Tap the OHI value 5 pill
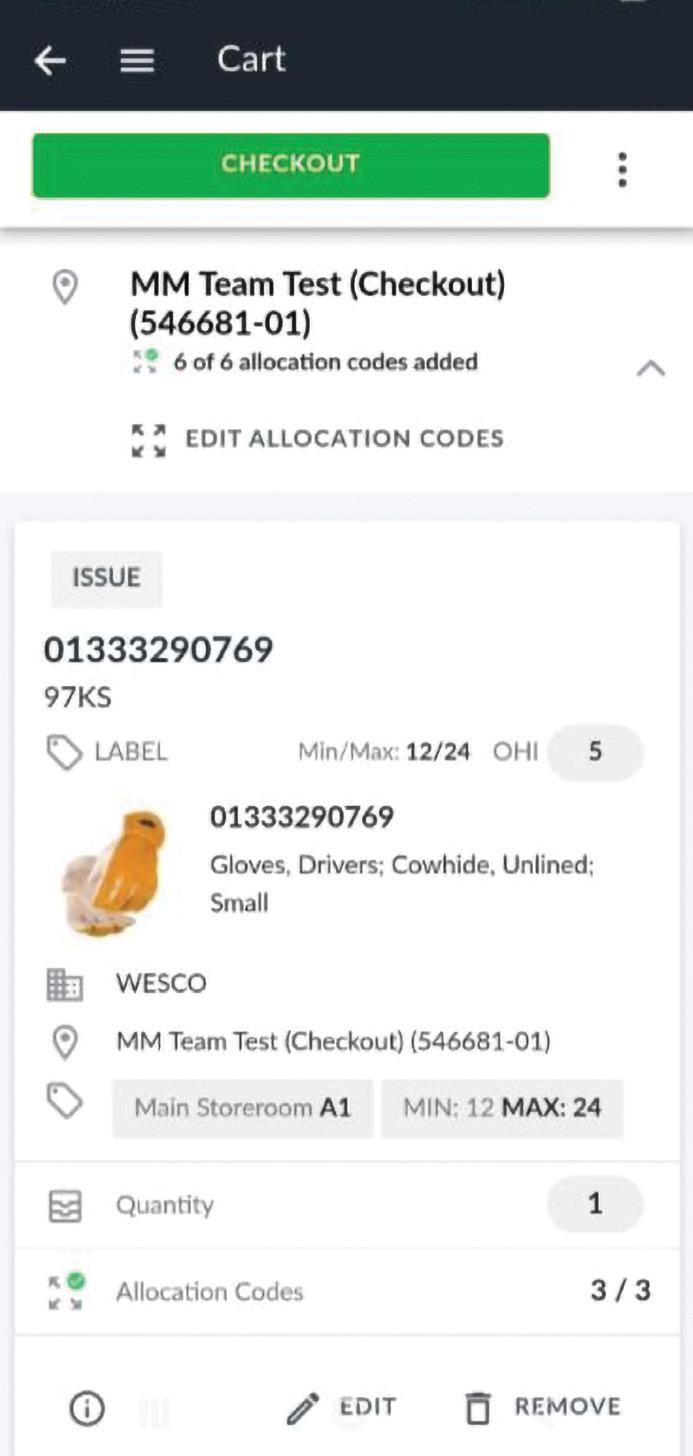 coord(595,752)
